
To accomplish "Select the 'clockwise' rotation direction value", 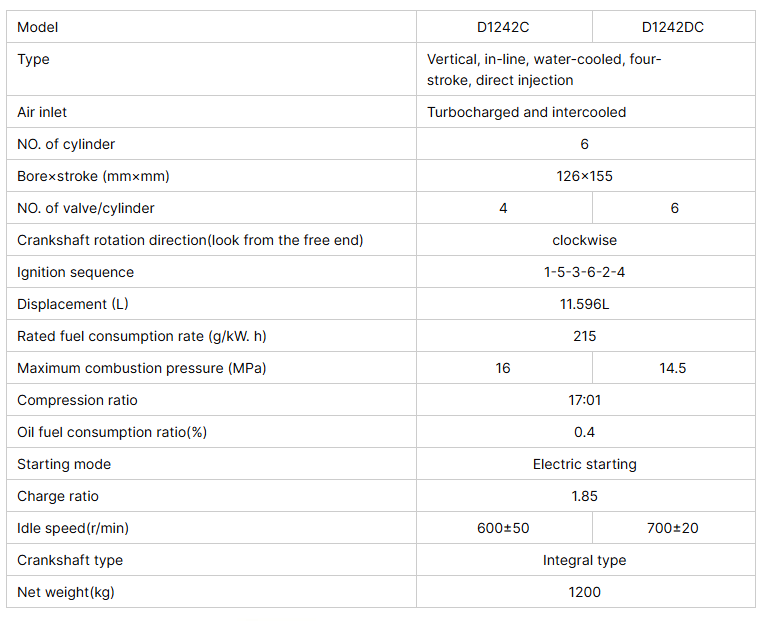I will [584, 240].
